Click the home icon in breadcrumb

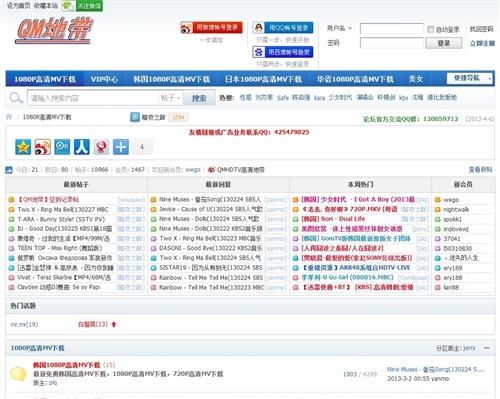click(9, 117)
